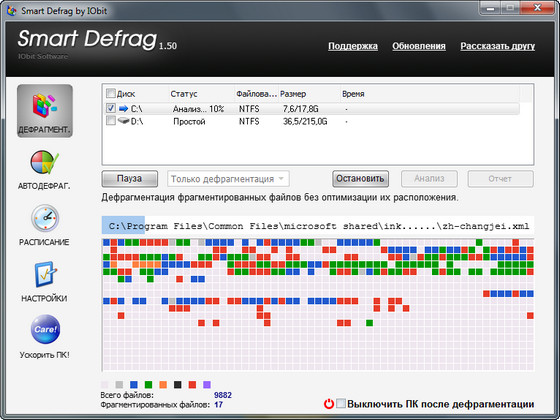The width and height of the screenshot is (560, 420).
Task: Sort by the Время column header
Action: click(x=353, y=94)
